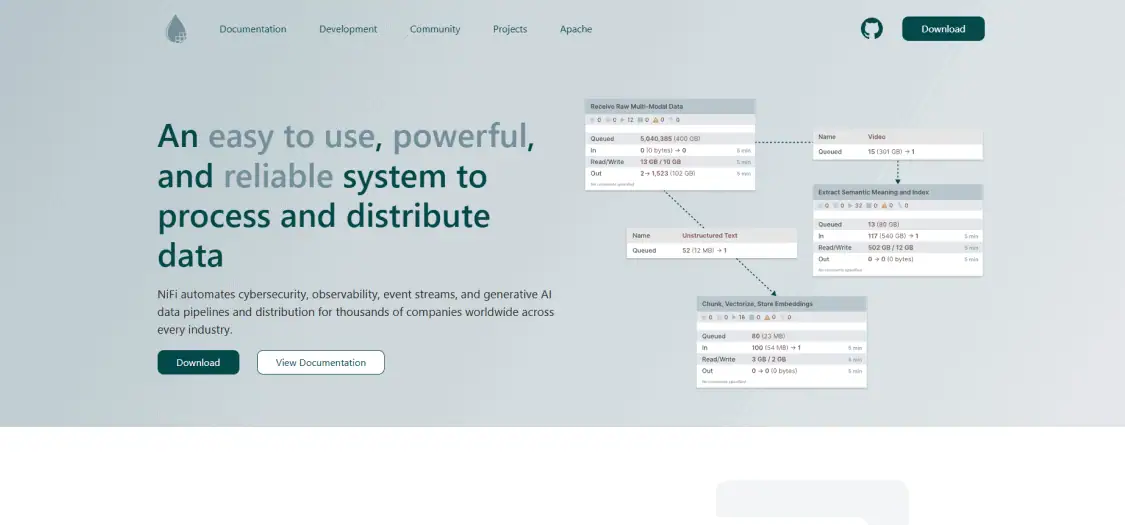
Task: Click warning icon in Receive Raw Multi-Modal Data
Action: (x=656, y=120)
